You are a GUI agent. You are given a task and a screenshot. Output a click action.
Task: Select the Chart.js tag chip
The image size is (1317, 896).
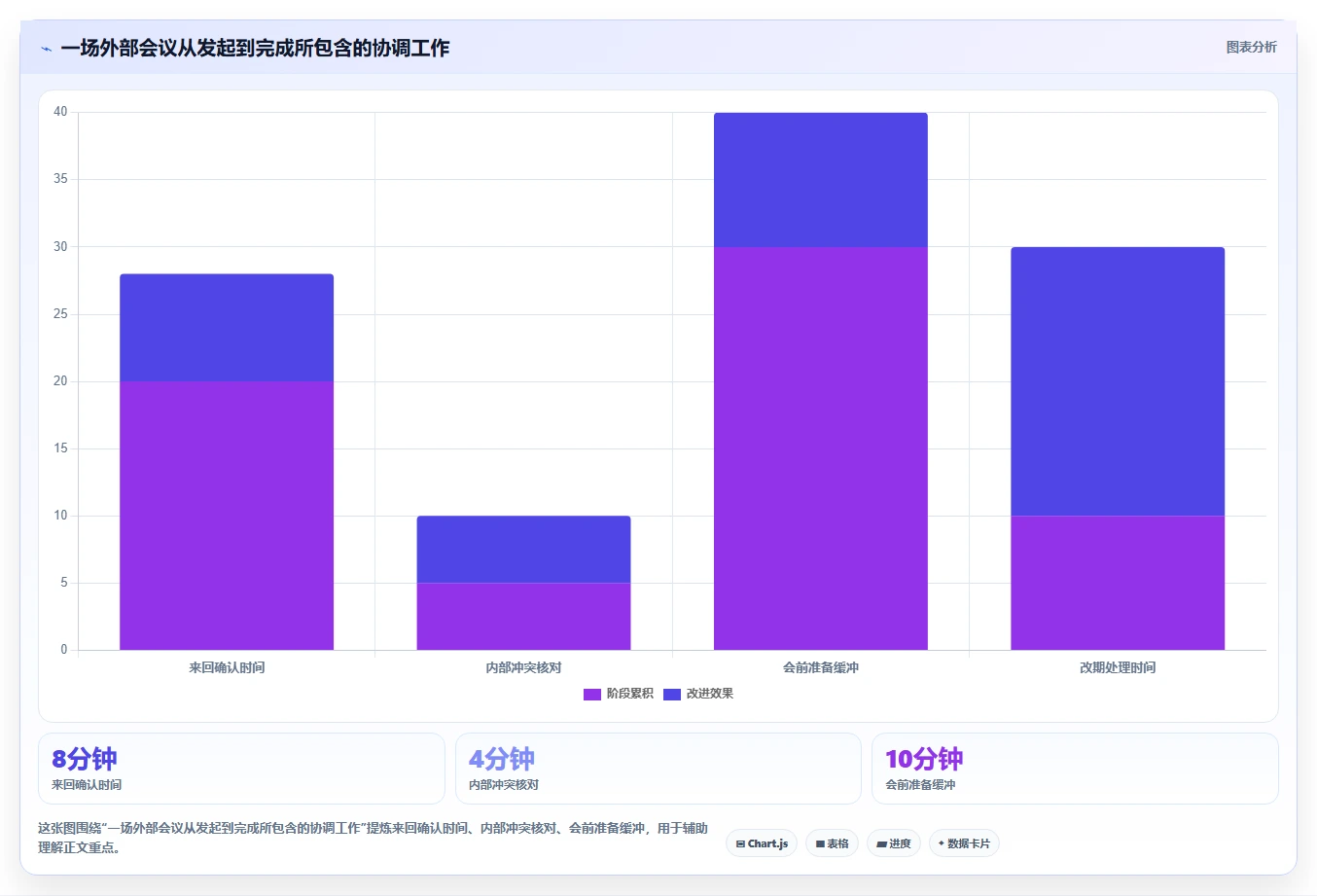point(762,843)
